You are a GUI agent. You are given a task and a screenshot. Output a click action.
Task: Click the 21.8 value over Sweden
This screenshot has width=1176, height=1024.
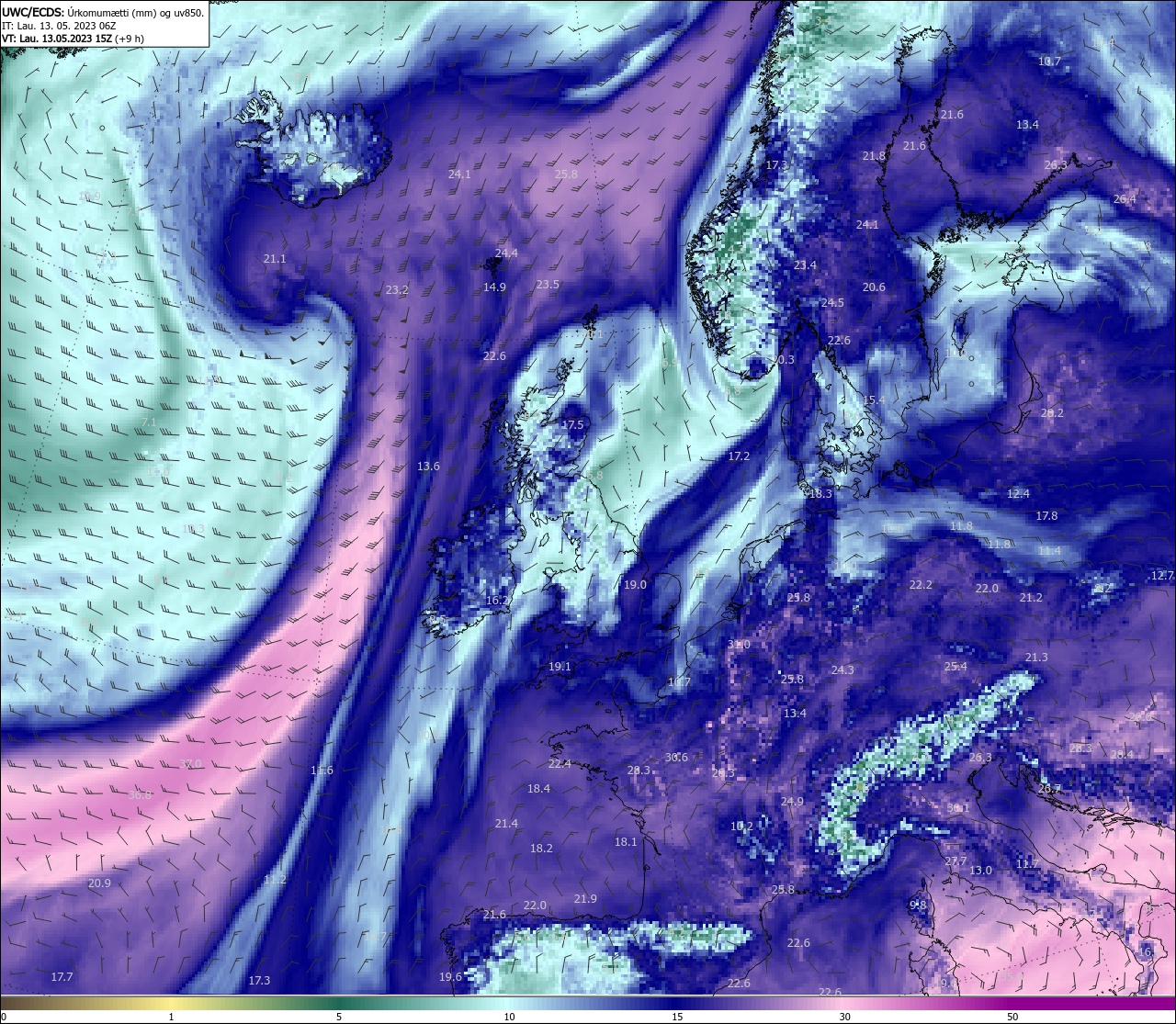click(x=874, y=156)
